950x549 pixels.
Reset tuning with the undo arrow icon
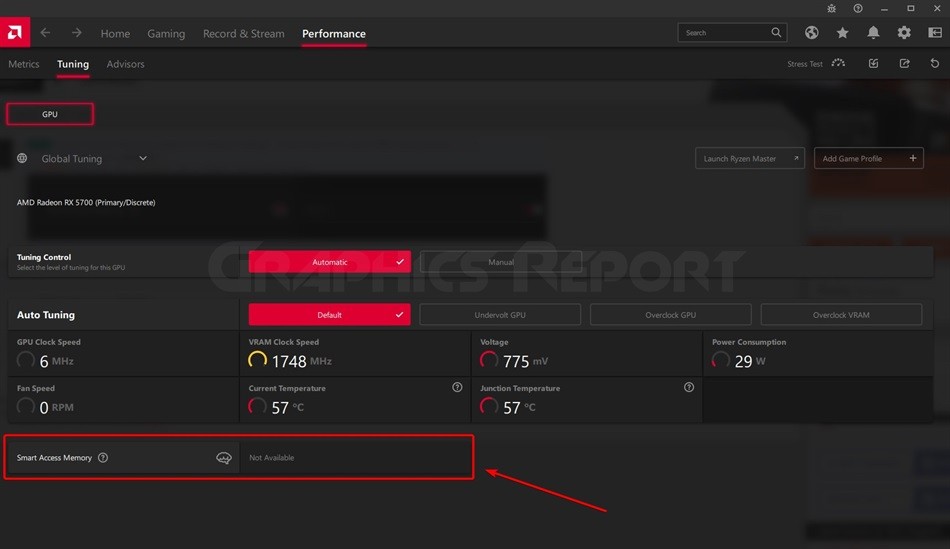(935, 63)
